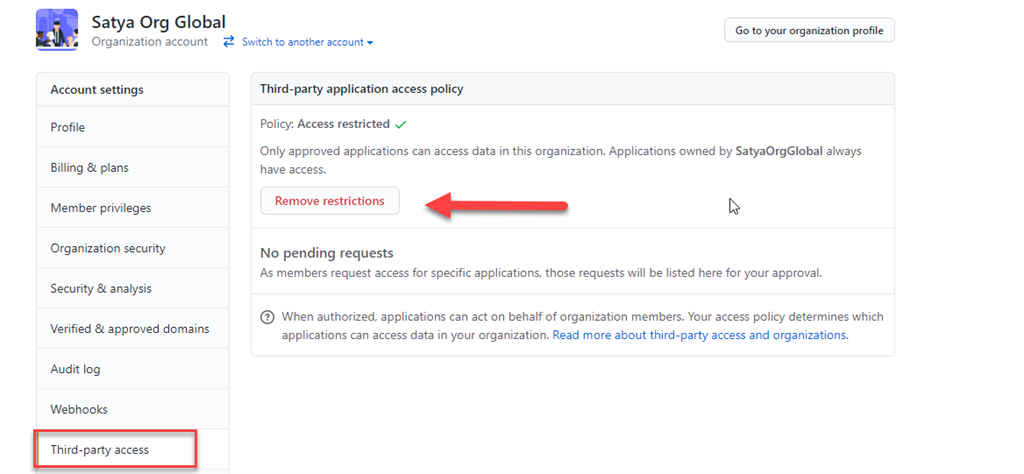
Task: Click the Remove restrictions button
Action: [329, 201]
